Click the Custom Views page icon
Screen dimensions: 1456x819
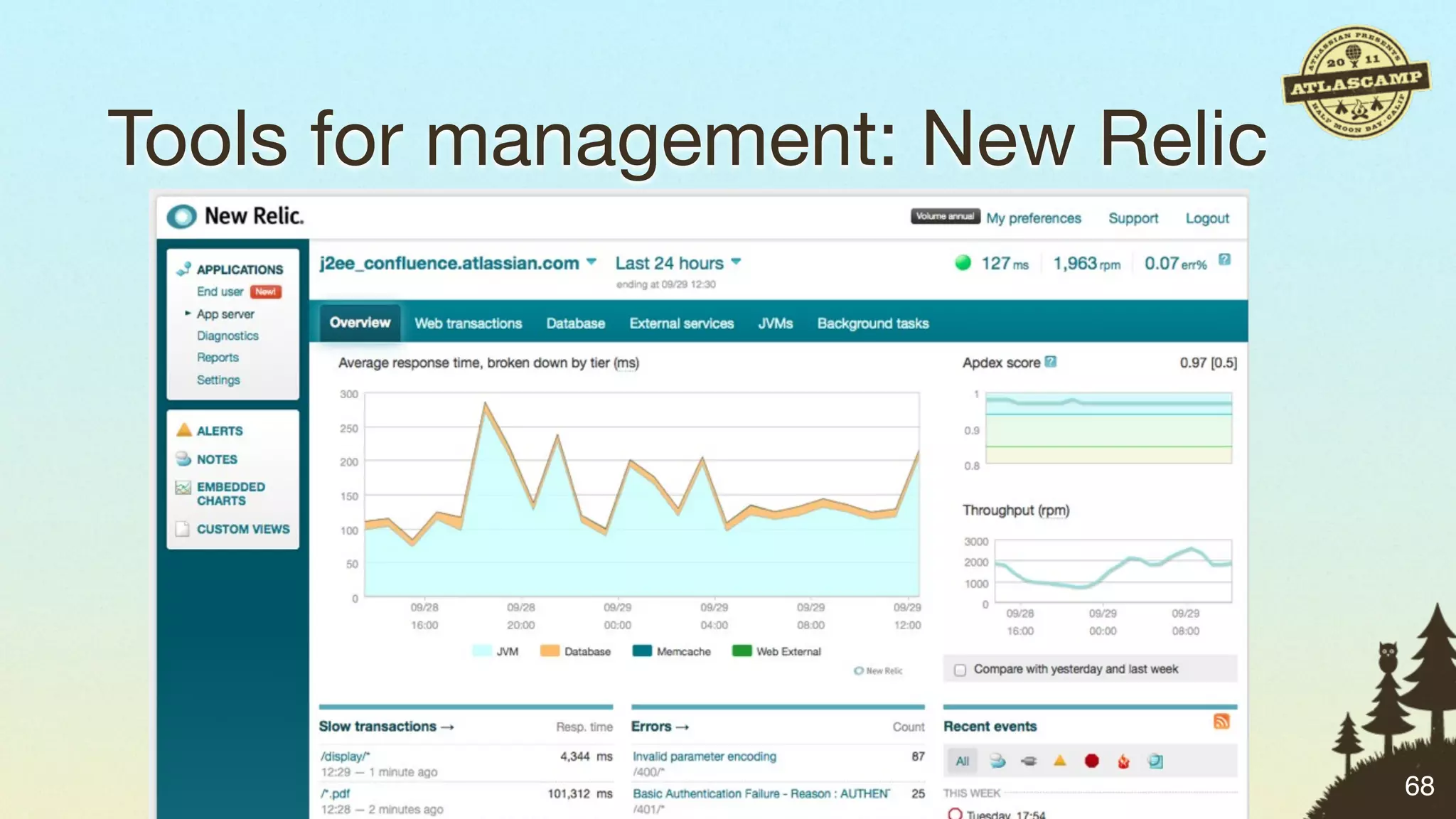183,529
